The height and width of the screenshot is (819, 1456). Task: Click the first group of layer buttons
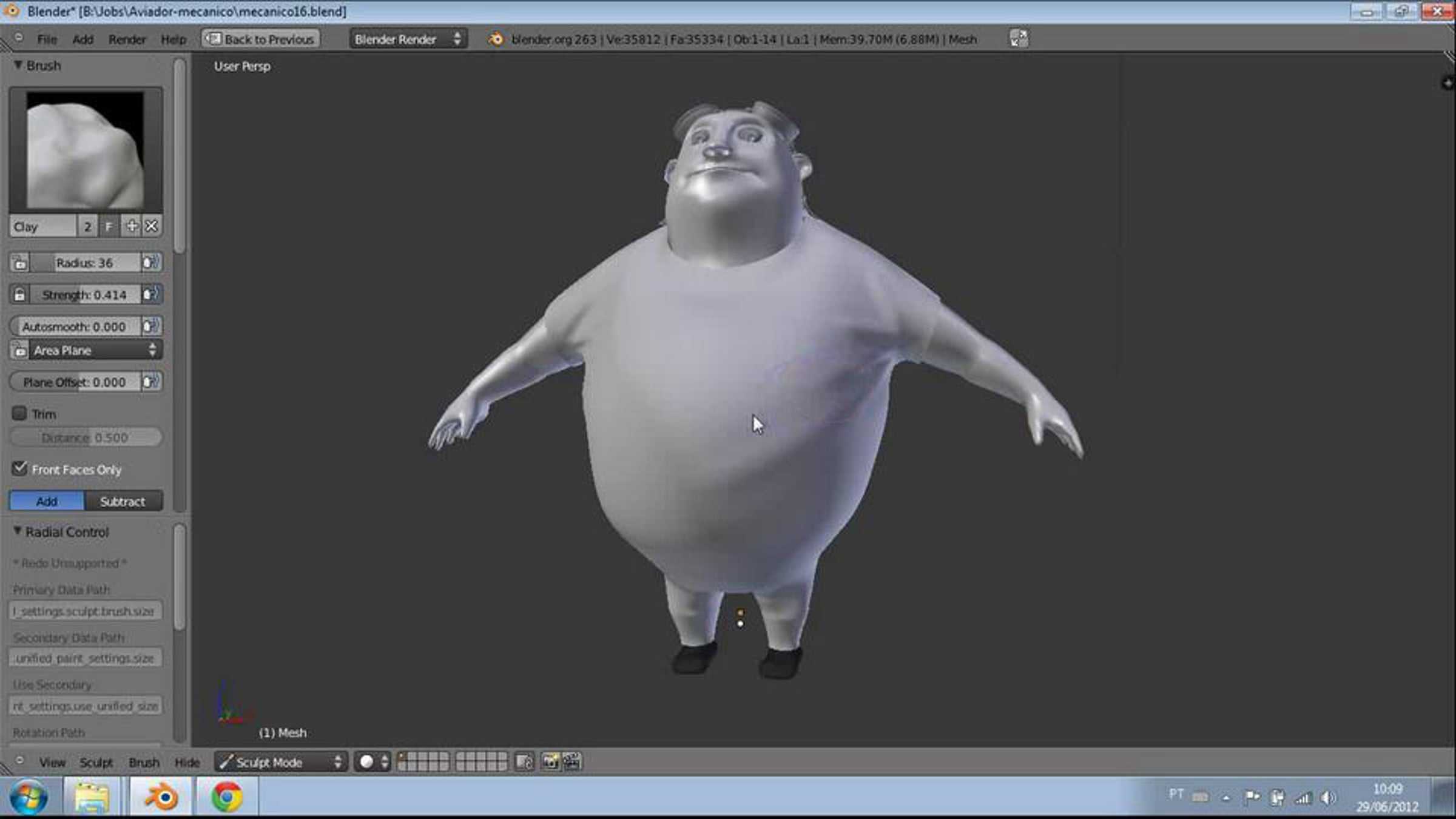coord(423,762)
